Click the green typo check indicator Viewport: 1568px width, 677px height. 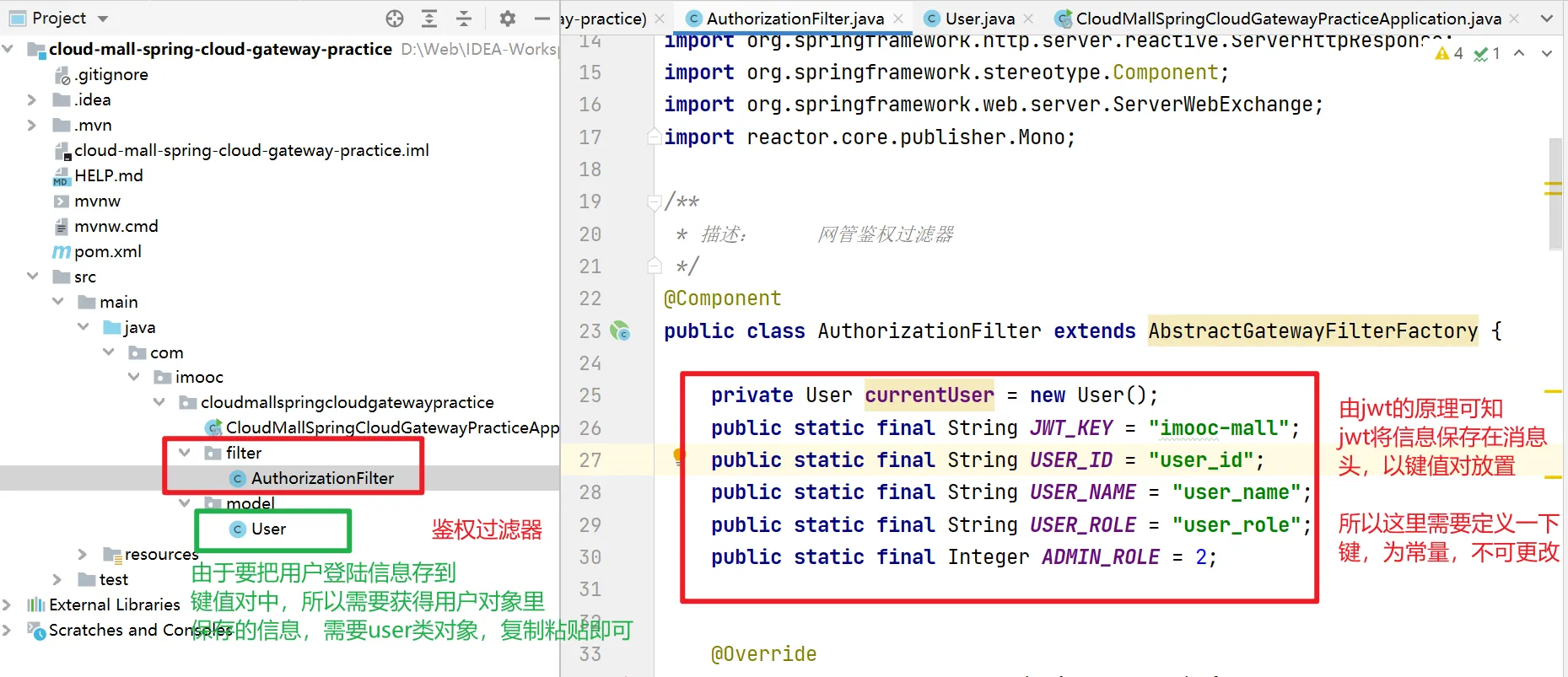[x=1487, y=54]
